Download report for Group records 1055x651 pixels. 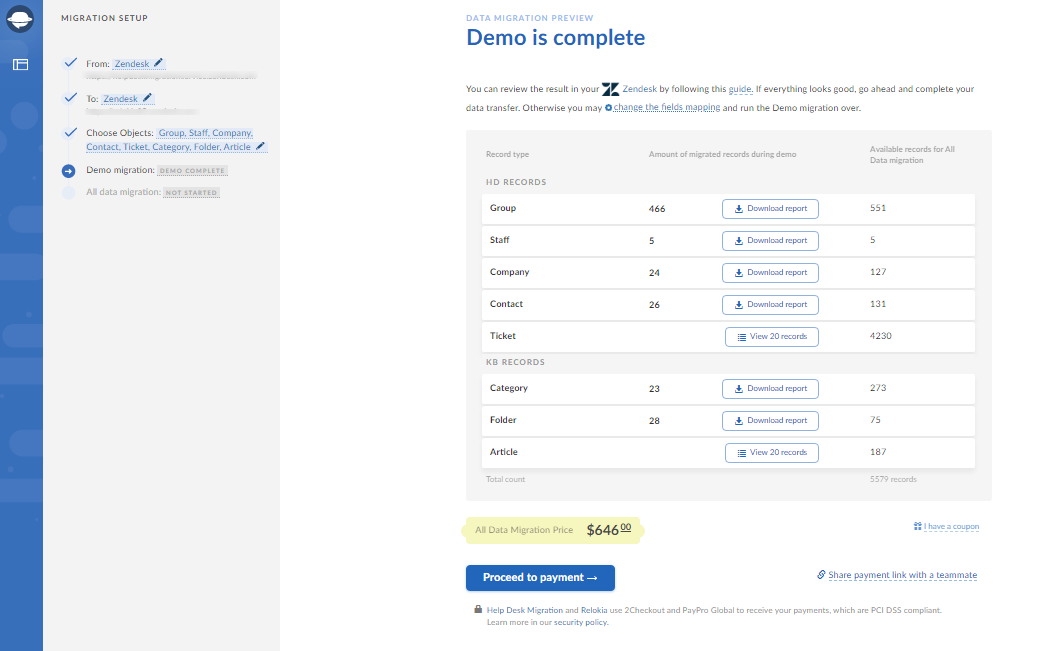point(770,209)
